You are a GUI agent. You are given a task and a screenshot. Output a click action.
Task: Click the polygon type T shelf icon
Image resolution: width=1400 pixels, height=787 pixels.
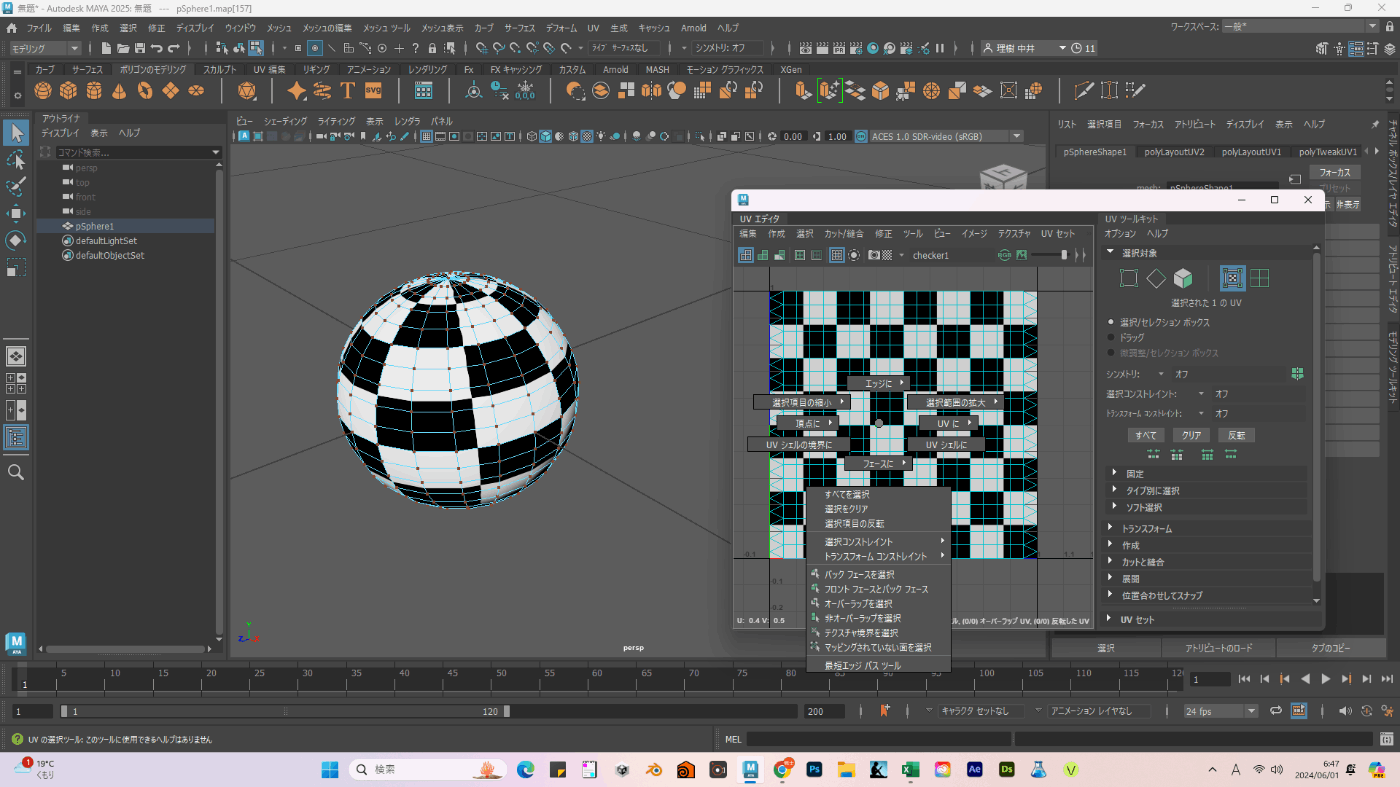coord(348,91)
